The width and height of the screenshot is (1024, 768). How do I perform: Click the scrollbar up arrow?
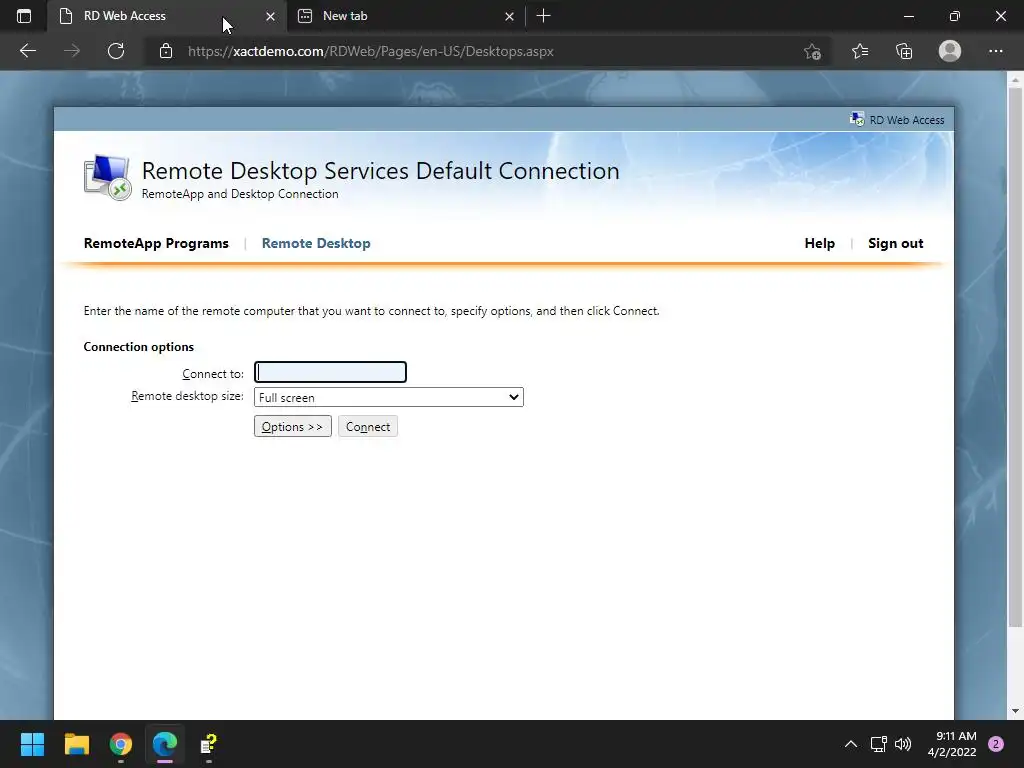(1015, 80)
